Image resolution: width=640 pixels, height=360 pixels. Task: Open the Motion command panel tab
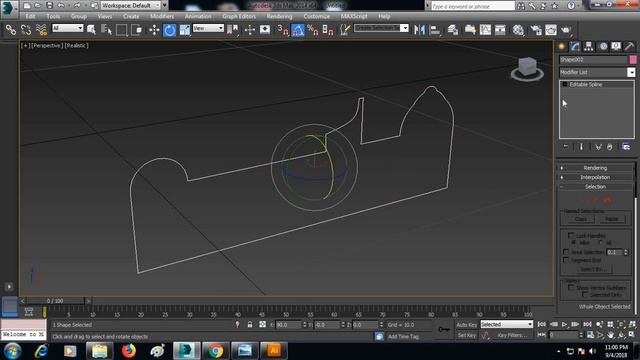tap(603, 47)
